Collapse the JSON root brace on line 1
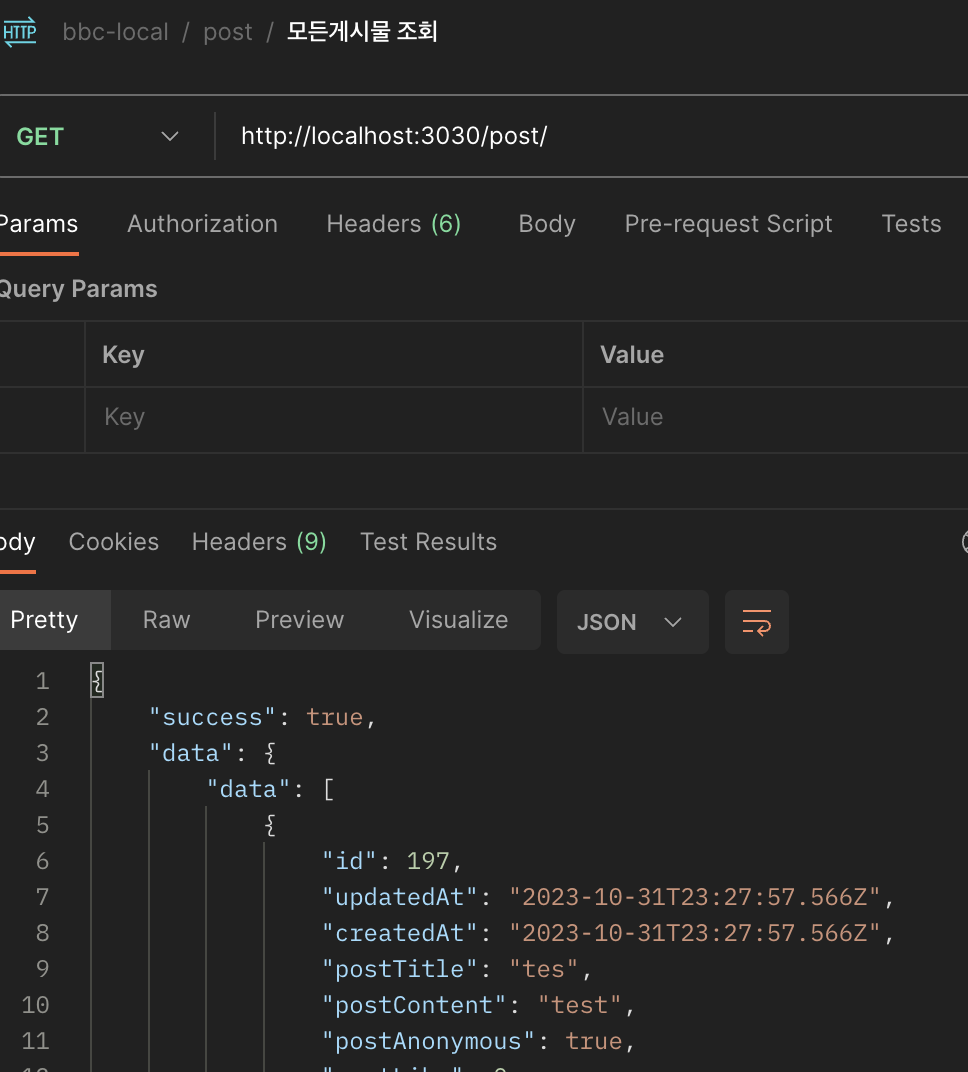 (97, 680)
